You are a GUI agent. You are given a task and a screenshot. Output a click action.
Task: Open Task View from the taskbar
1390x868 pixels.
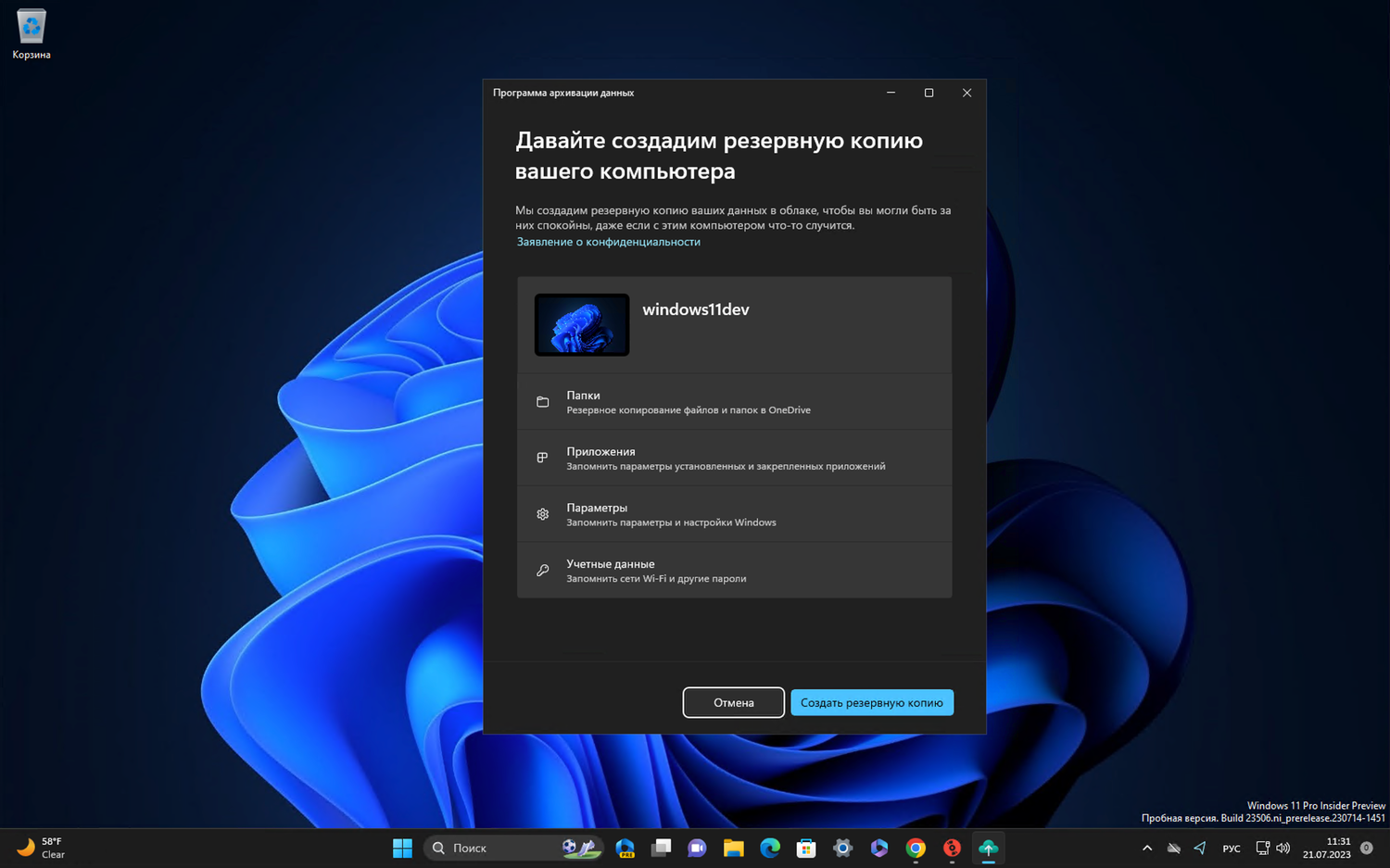click(x=661, y=848)
